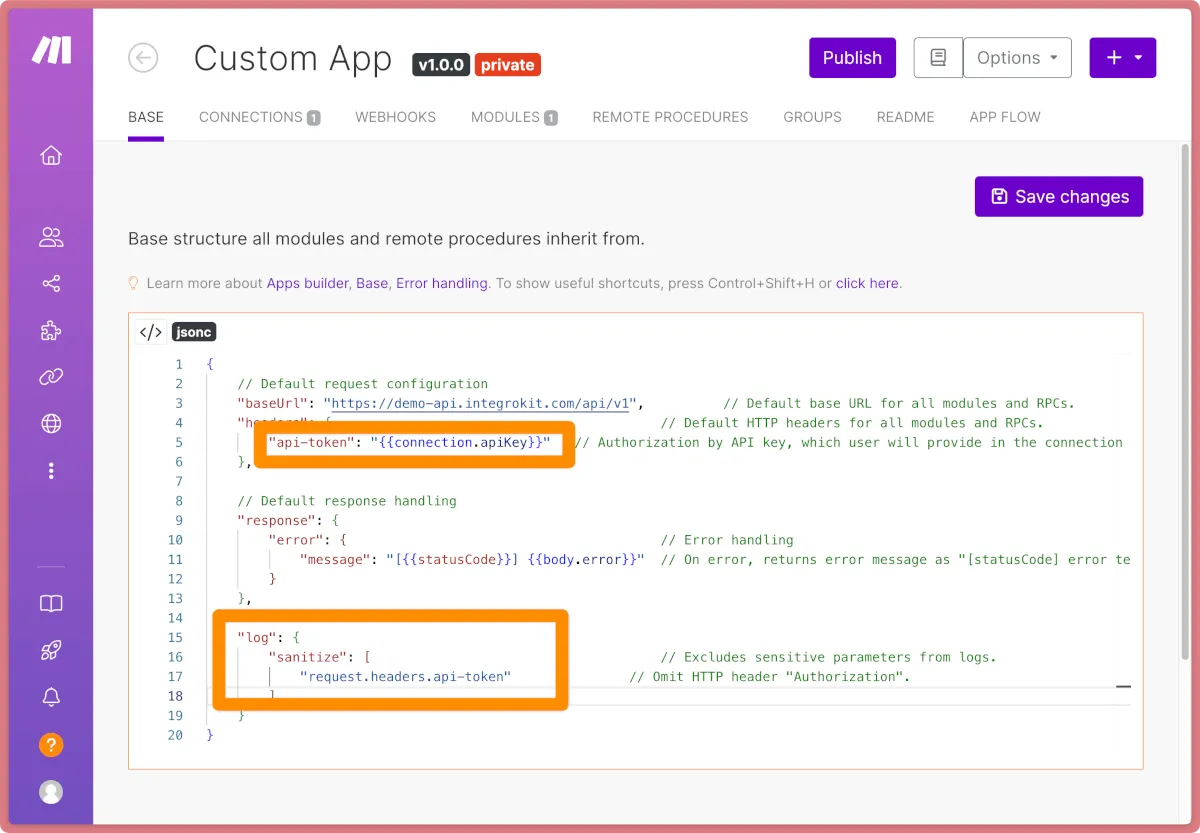The height and width of the screenshot is (833, 1200).
Task: Open the globe Webhooks icon
Action: (51, 424)
